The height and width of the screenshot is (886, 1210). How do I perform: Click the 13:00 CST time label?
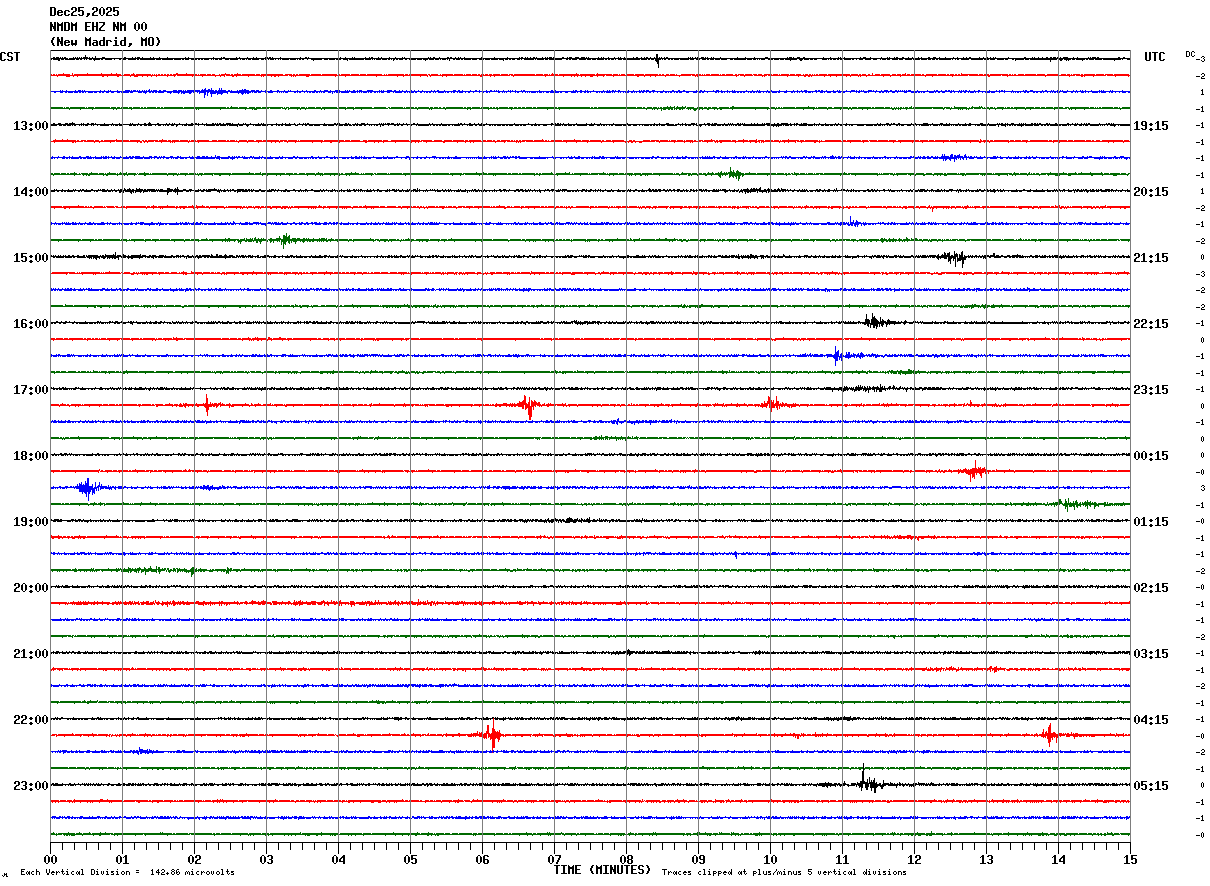pos(30,126)
